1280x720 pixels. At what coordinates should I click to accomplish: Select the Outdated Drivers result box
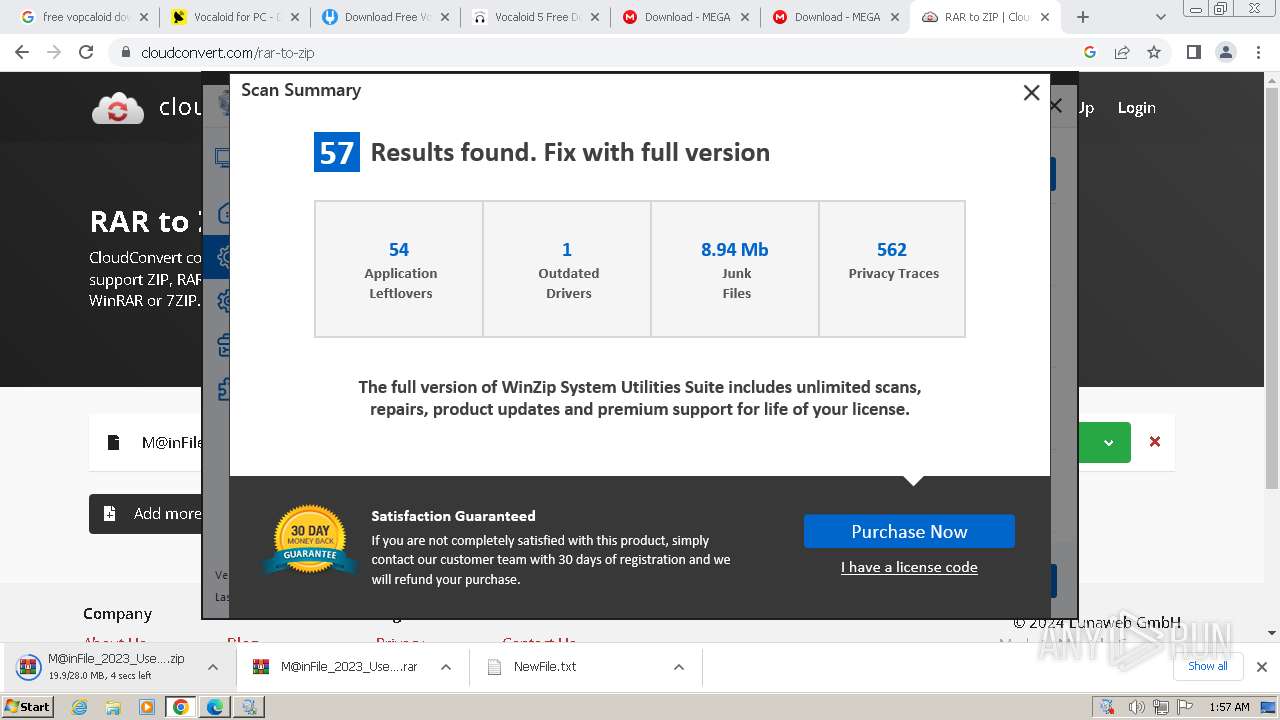coord(567,269)
